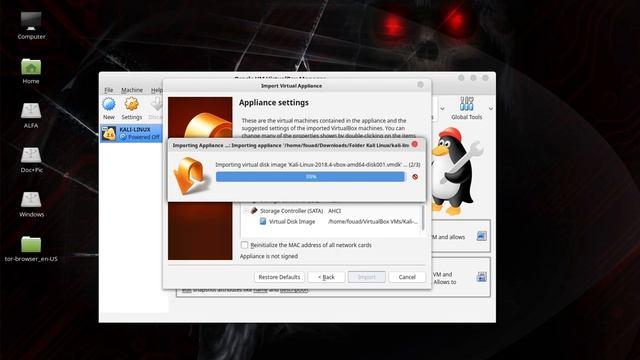Click the KALI-LINUX VM icon in the list
Image resolution: width=640 pixels, height=360 pixels.
point(109,133)
